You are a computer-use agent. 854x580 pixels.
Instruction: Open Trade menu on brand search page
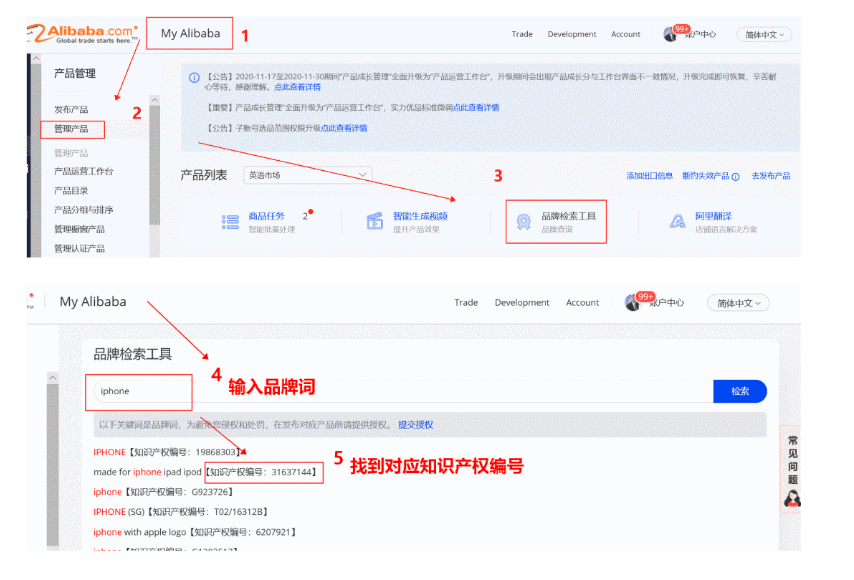point(466,302)
